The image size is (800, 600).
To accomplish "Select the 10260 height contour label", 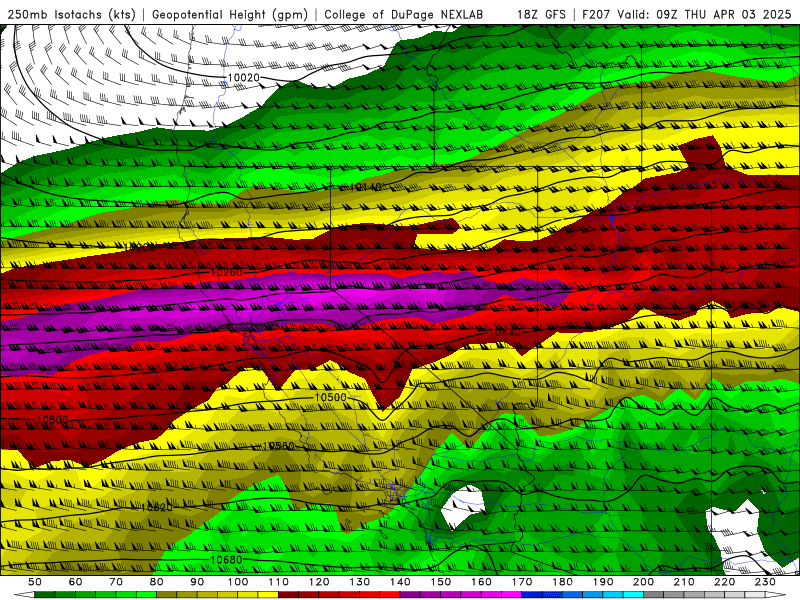I will (226, 272).
